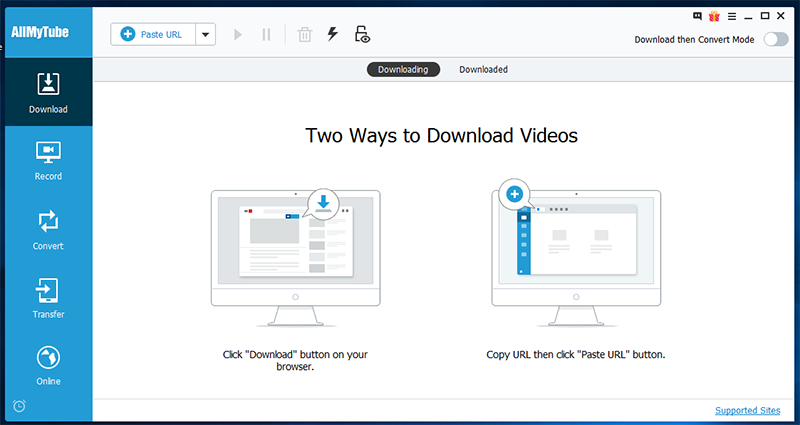
Task: Open the Download section in sidebar
Action: tap(48, 92)
